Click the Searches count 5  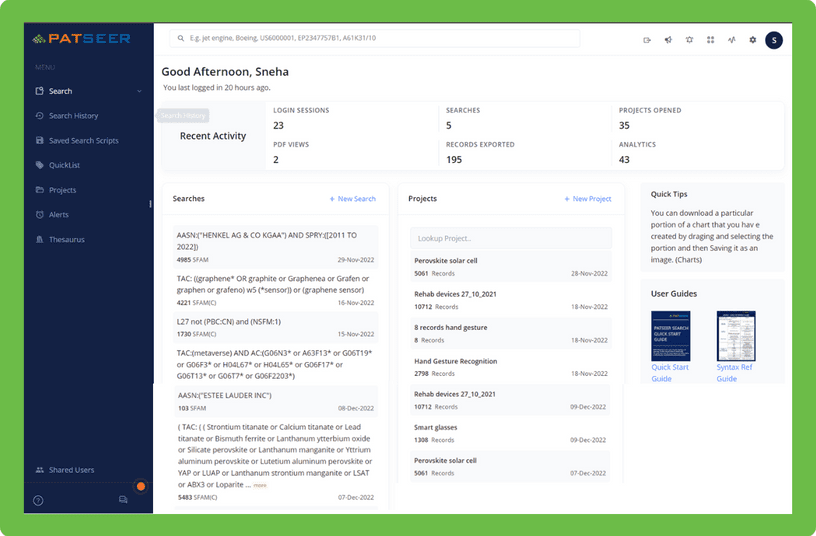[x=449, y=125]
